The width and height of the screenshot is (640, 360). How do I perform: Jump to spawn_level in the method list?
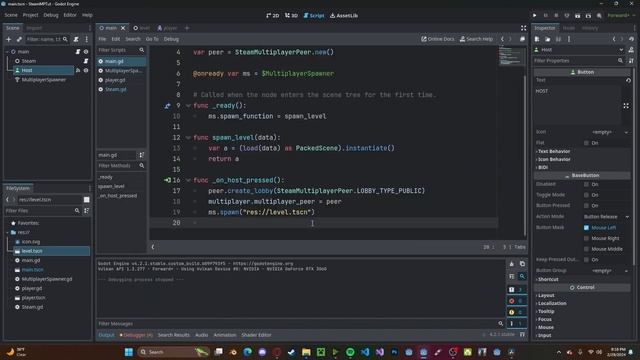coord(111,186)
